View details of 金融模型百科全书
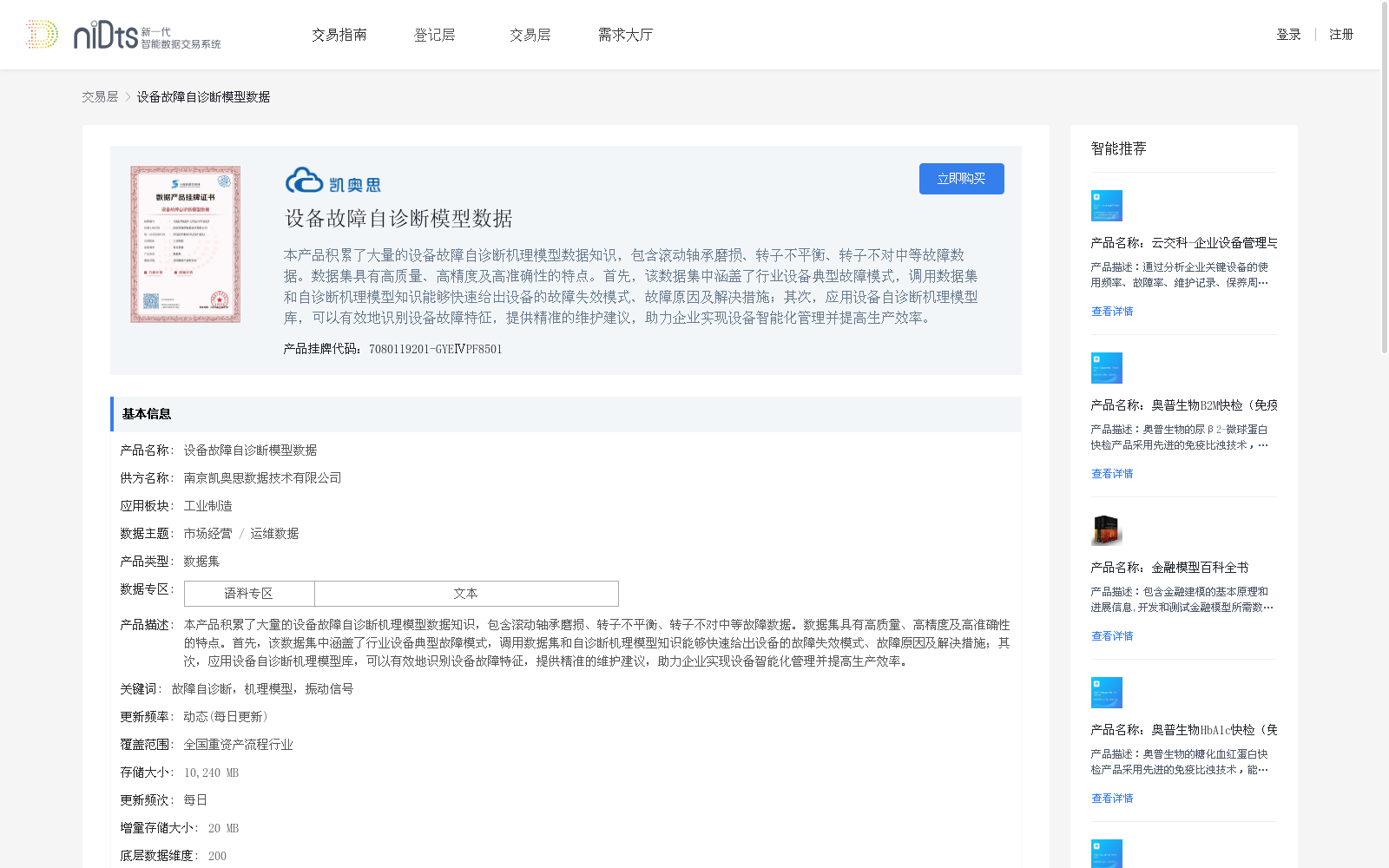 [1112, 636]
